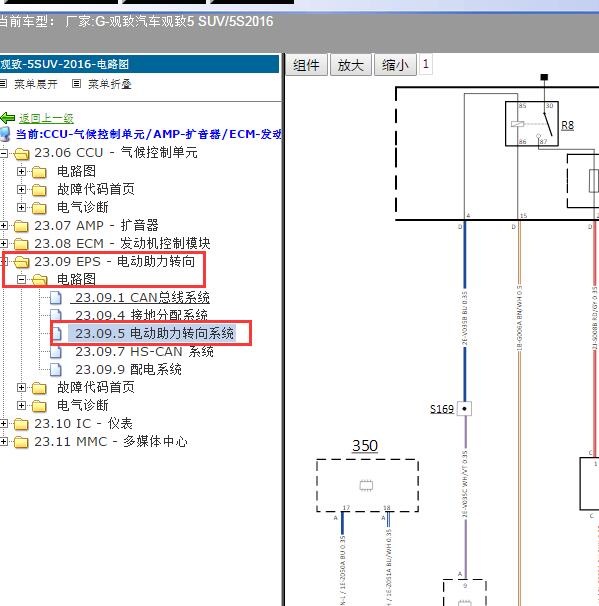Image resolution: width=599 pixels, height=606 pixels.
Task: Collapse the 23.06 CCU node
Action: [x=3, y=153]
